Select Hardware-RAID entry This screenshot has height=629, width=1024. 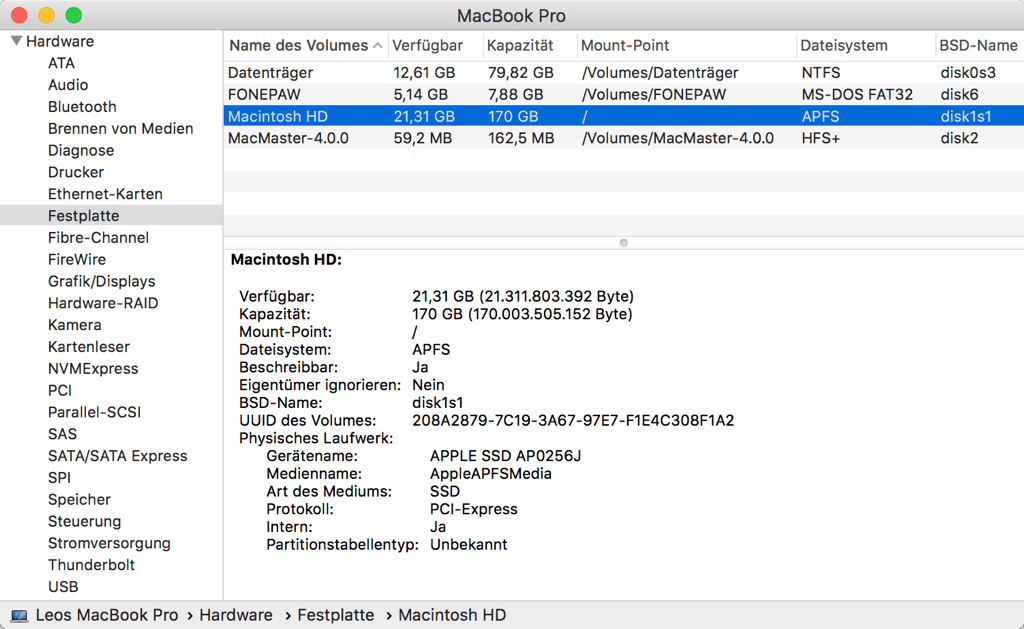[x=103, y=303]
